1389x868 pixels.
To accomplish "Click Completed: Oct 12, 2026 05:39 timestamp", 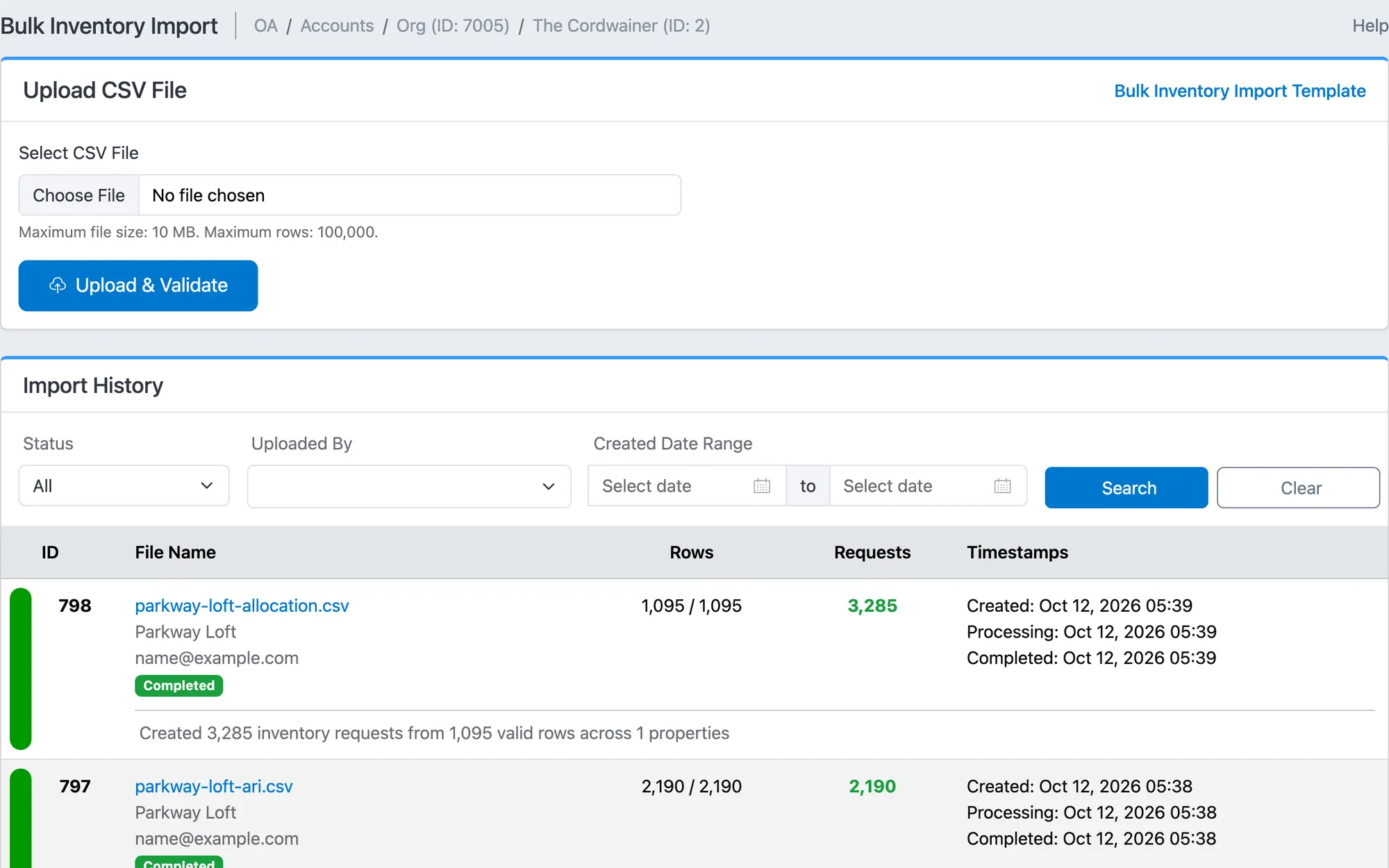I will point(1092,658).
